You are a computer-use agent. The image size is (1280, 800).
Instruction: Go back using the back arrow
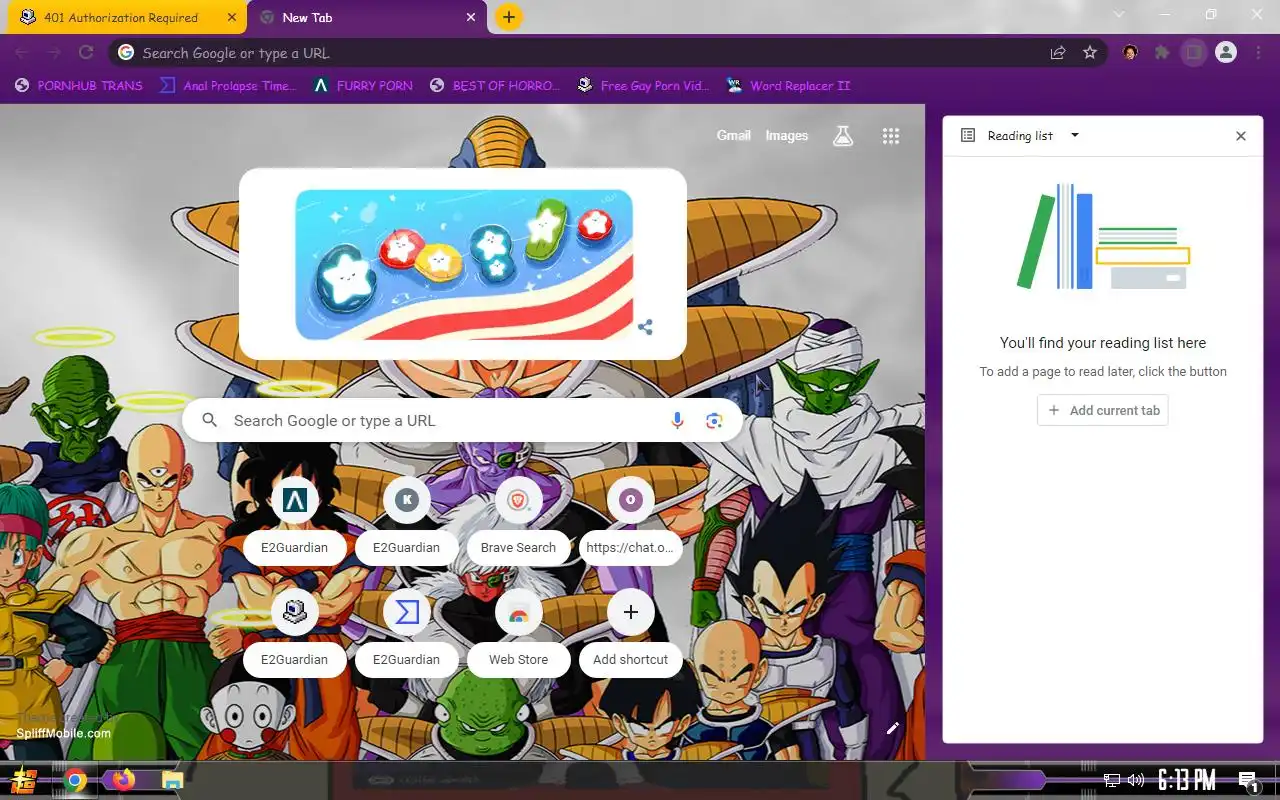22,52
